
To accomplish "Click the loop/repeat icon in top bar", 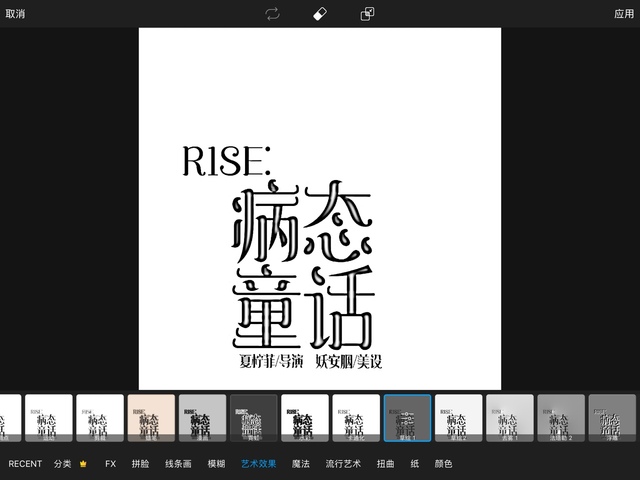I will [x=272, y=14].
